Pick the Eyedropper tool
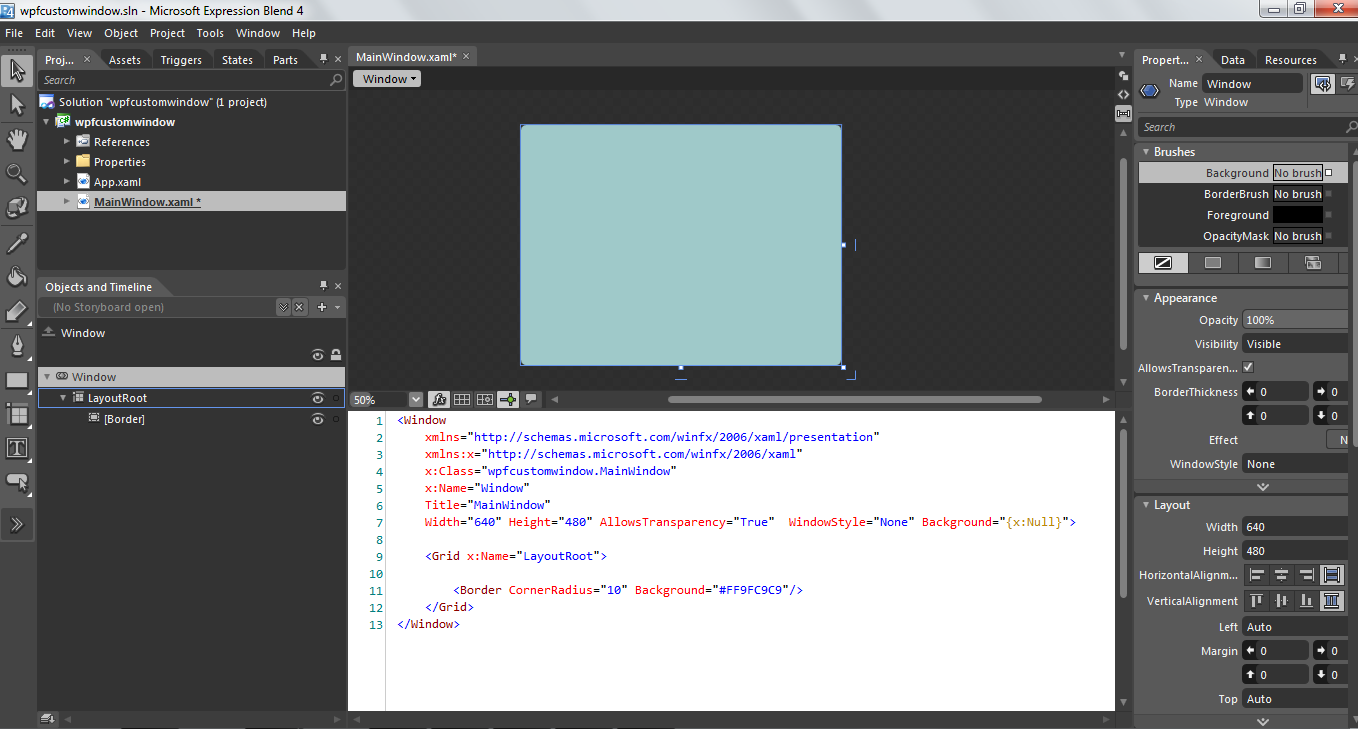Image resolution: width=1358 pixels, height=729 pixels. pyautogui.click(x=16, y=242)
